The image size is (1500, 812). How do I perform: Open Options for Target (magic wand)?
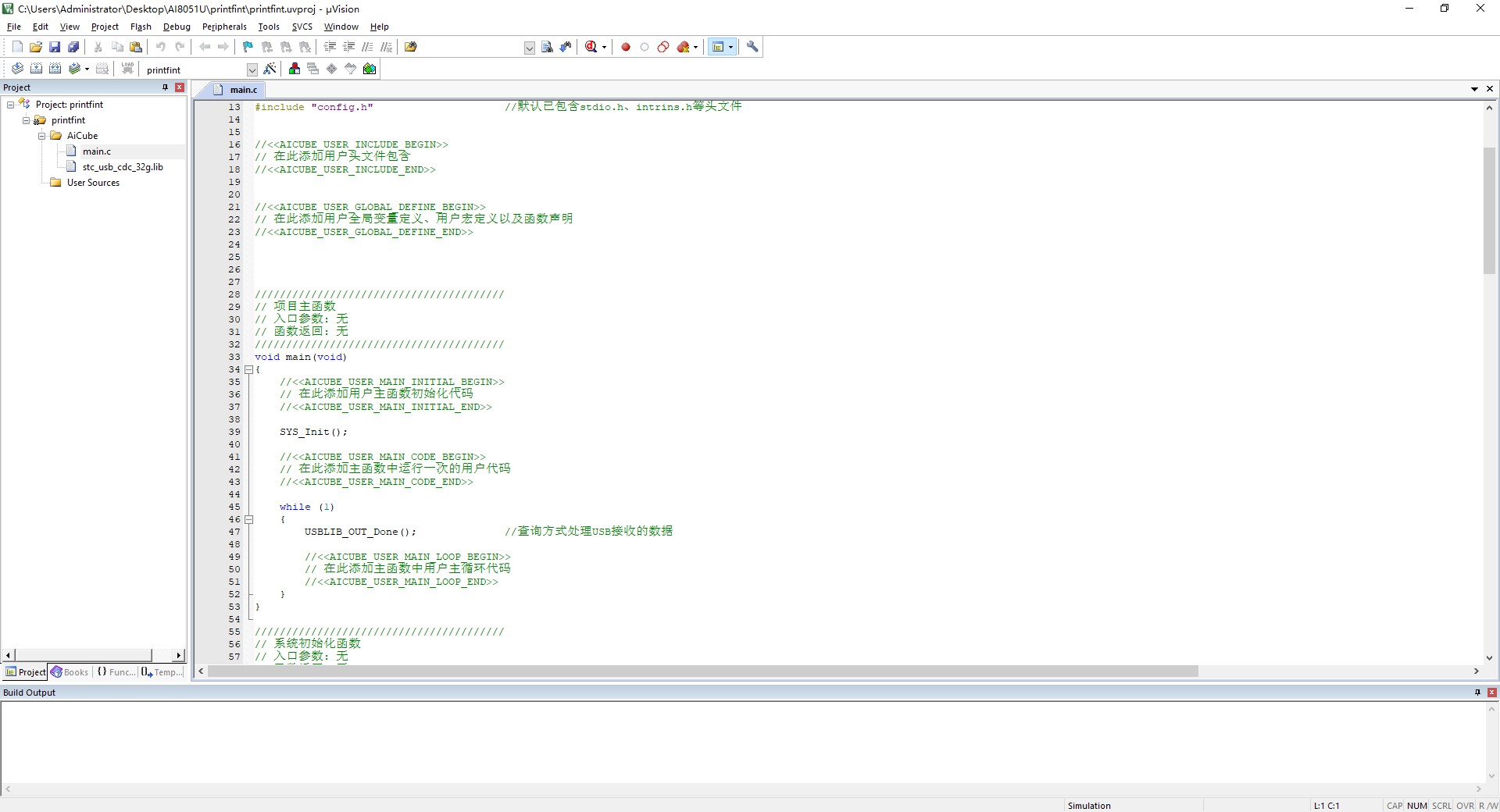point(270,69)
